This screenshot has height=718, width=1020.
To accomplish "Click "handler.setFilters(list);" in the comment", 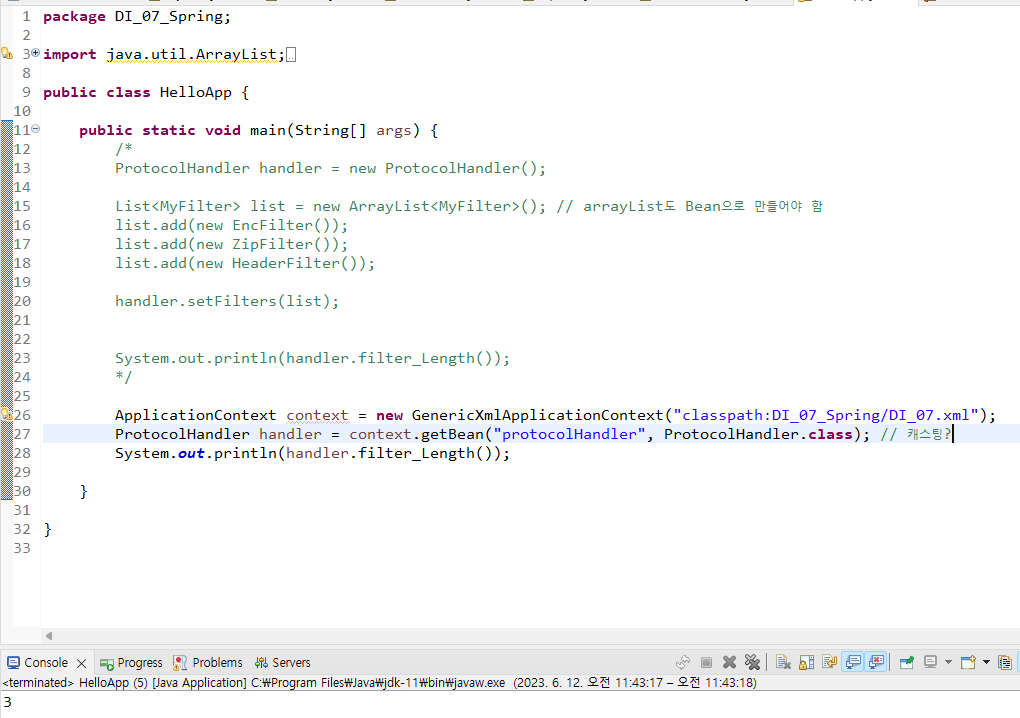I will [x=227, y=301].
